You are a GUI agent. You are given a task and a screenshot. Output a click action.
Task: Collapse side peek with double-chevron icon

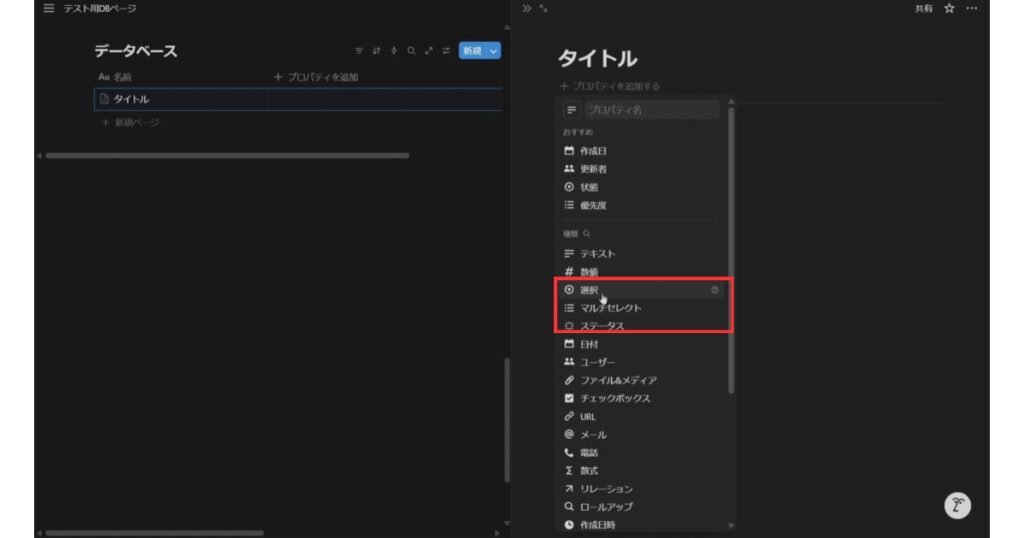pos(527,8)
